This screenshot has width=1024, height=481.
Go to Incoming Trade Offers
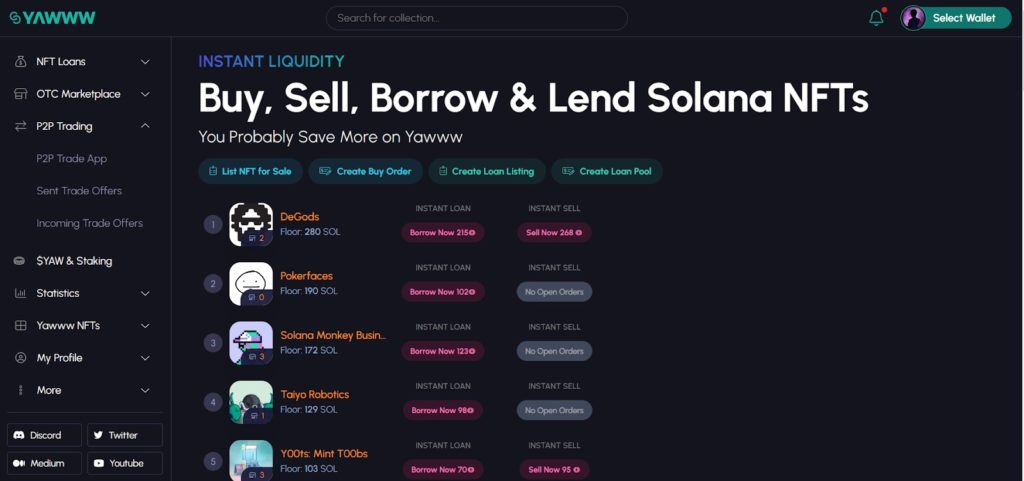90,223
